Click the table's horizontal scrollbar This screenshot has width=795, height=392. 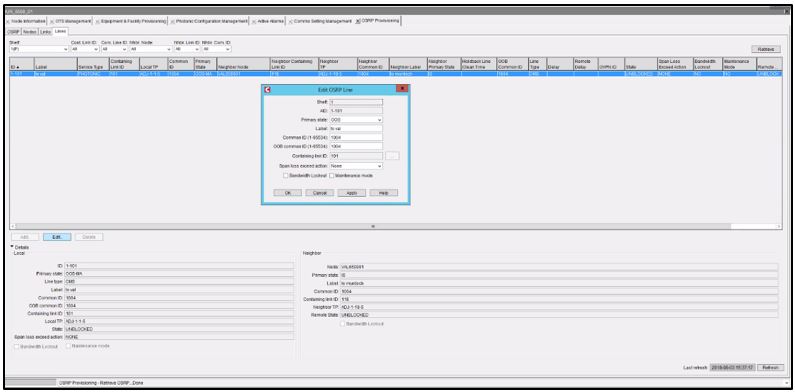(373, 226)
